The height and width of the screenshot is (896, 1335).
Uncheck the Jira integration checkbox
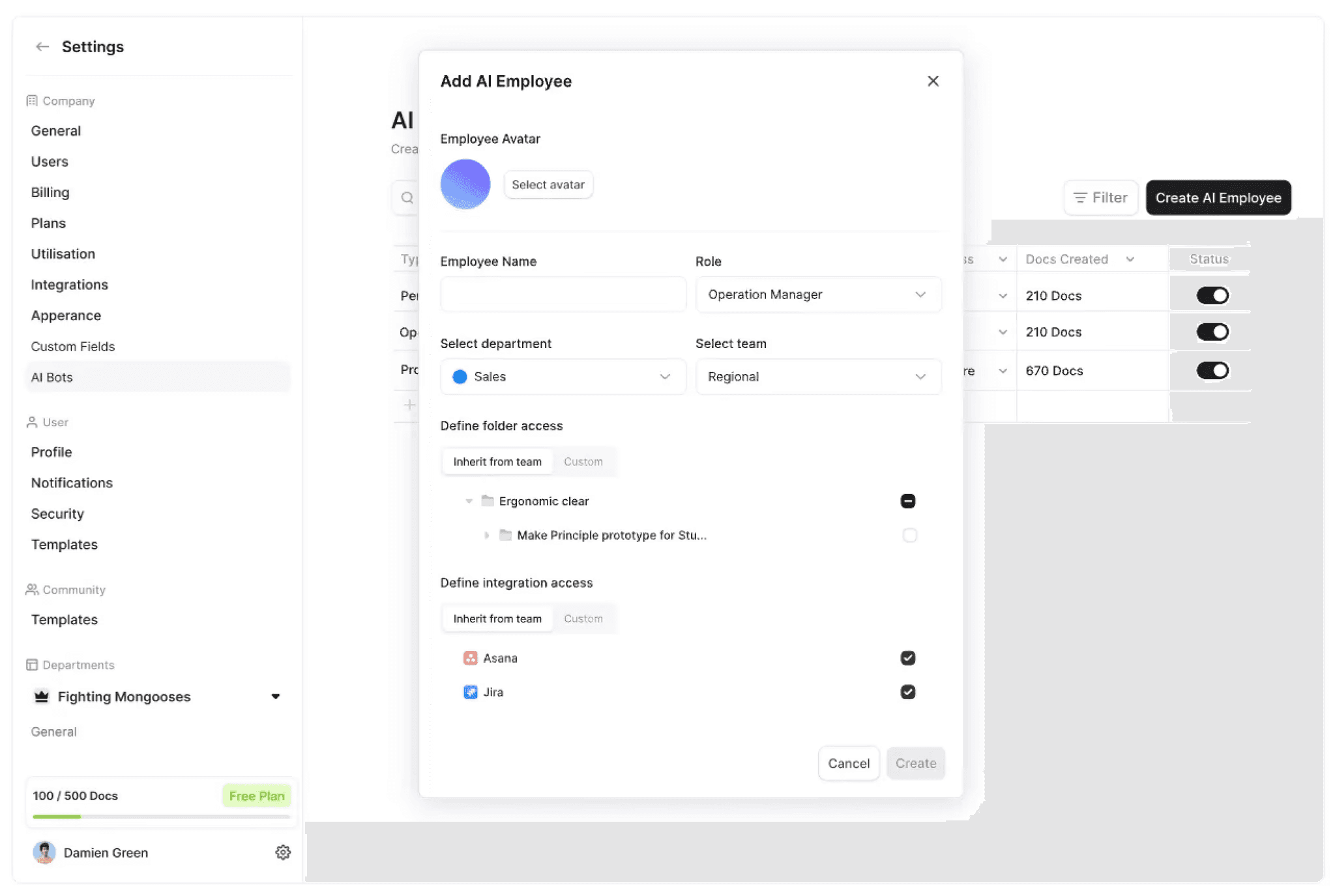click(907, 691)
